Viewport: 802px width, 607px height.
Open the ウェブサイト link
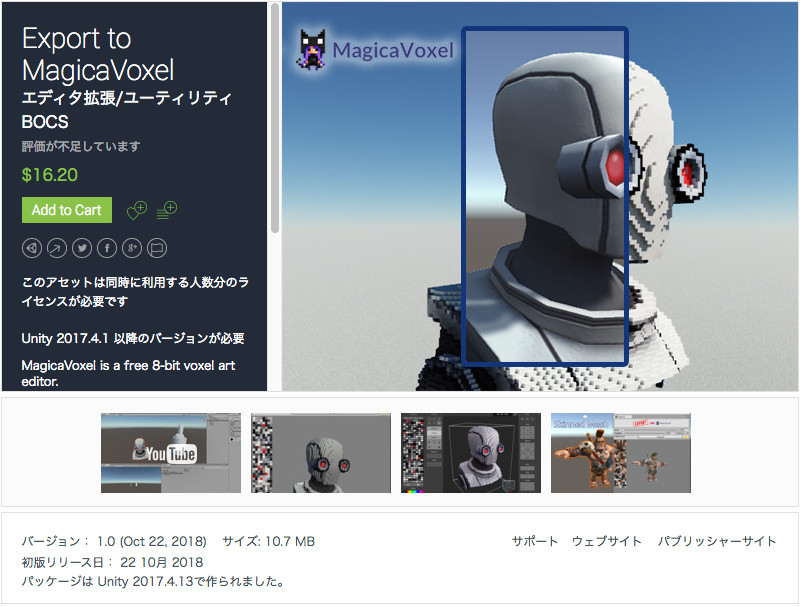click(606, 541)
